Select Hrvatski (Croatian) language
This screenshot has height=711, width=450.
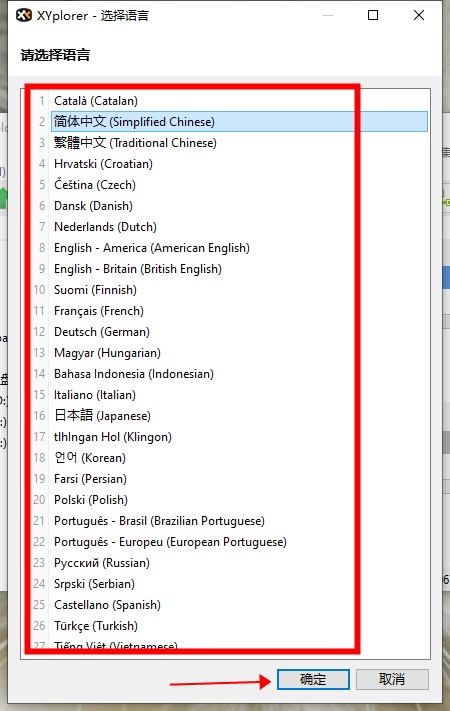[x=103, y=164]
